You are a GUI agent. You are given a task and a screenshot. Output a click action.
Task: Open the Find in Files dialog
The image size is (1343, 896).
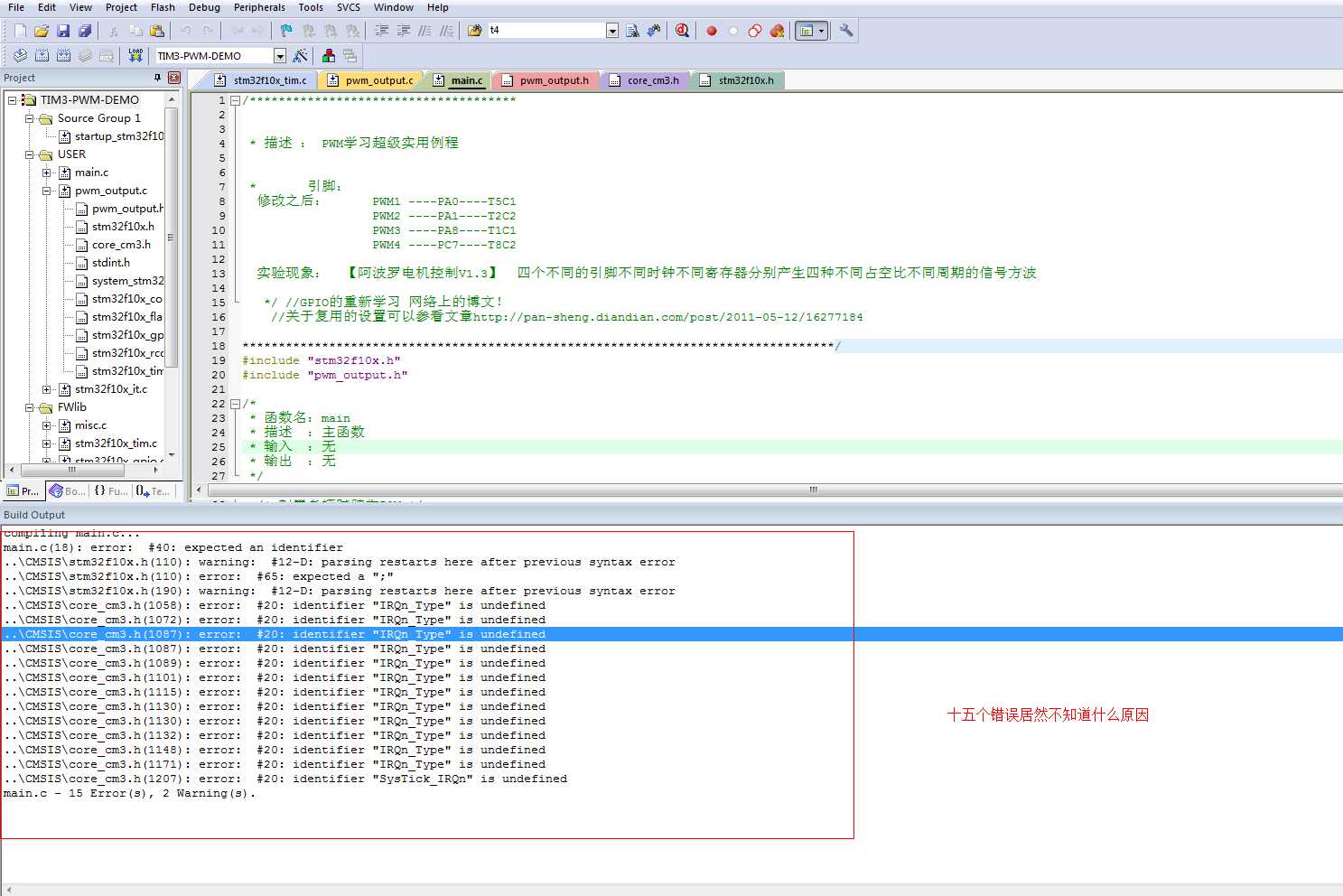(x=474, y=31)
